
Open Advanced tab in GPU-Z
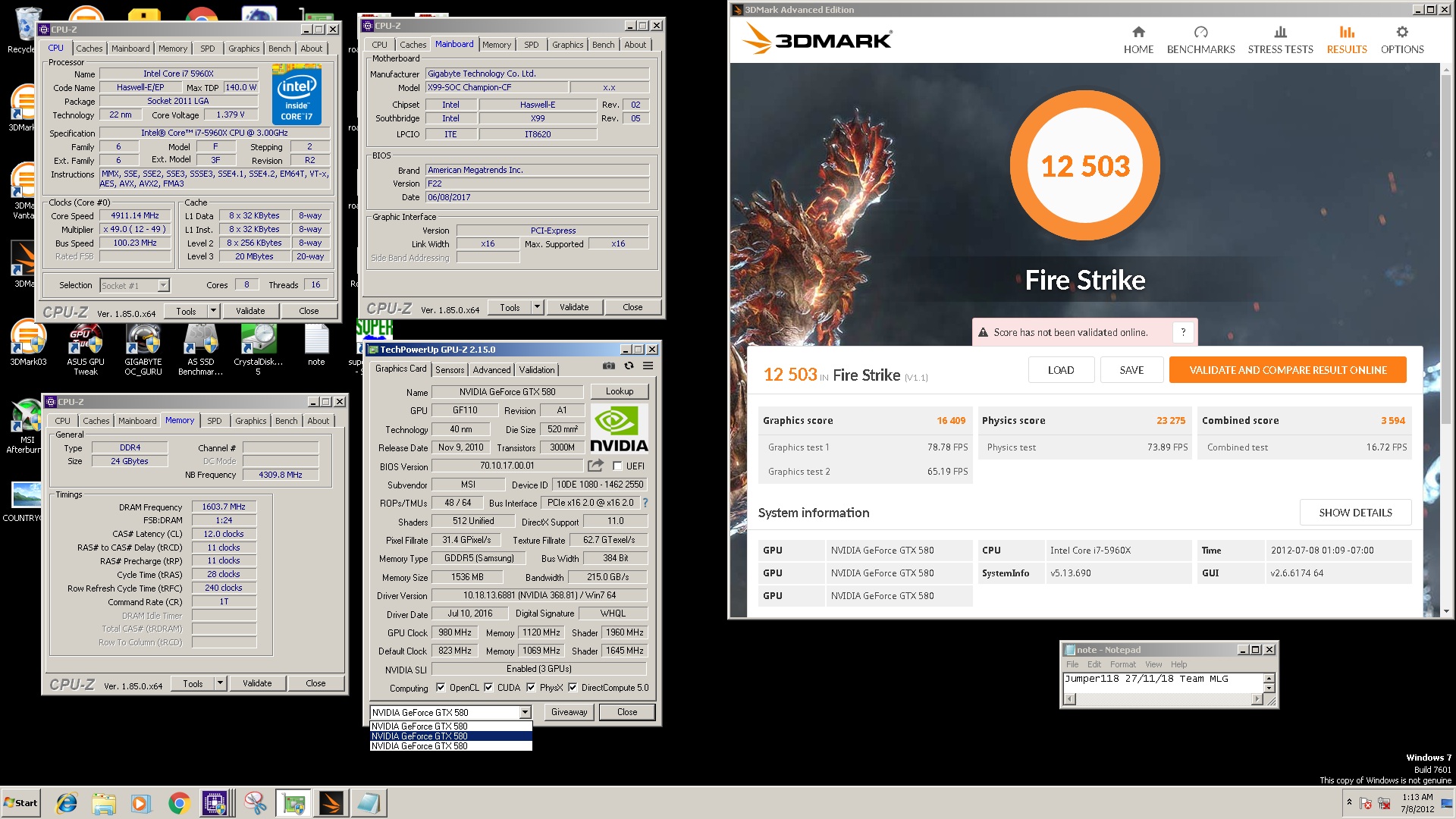click(x=491, y=370)
